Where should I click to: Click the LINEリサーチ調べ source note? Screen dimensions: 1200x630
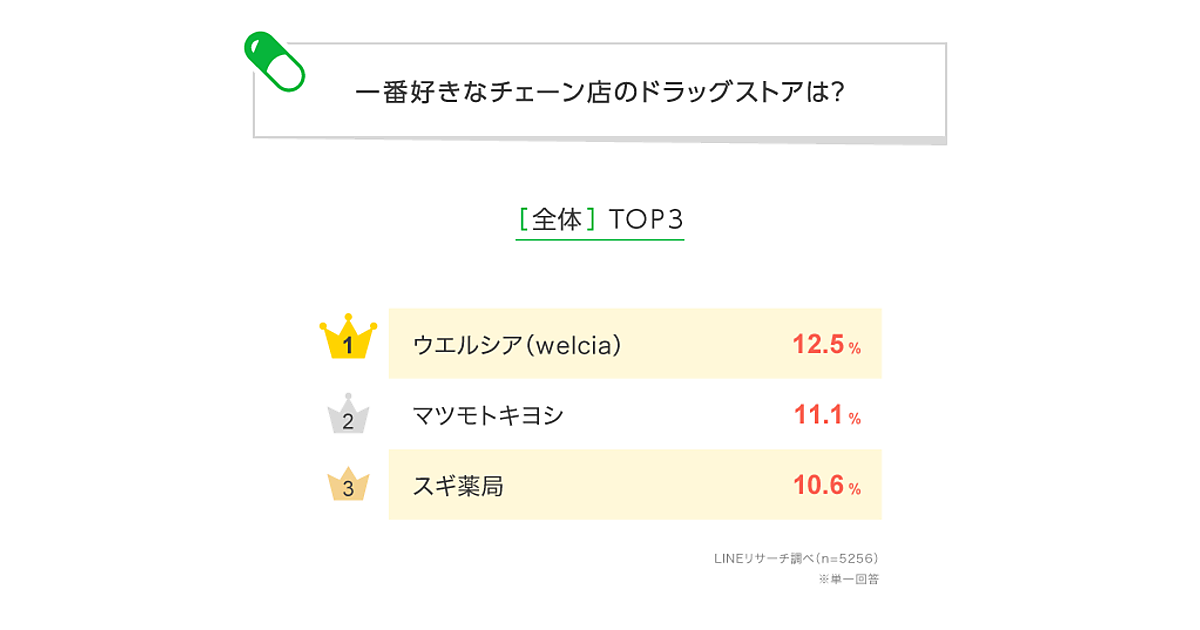[x=796, y=558]
